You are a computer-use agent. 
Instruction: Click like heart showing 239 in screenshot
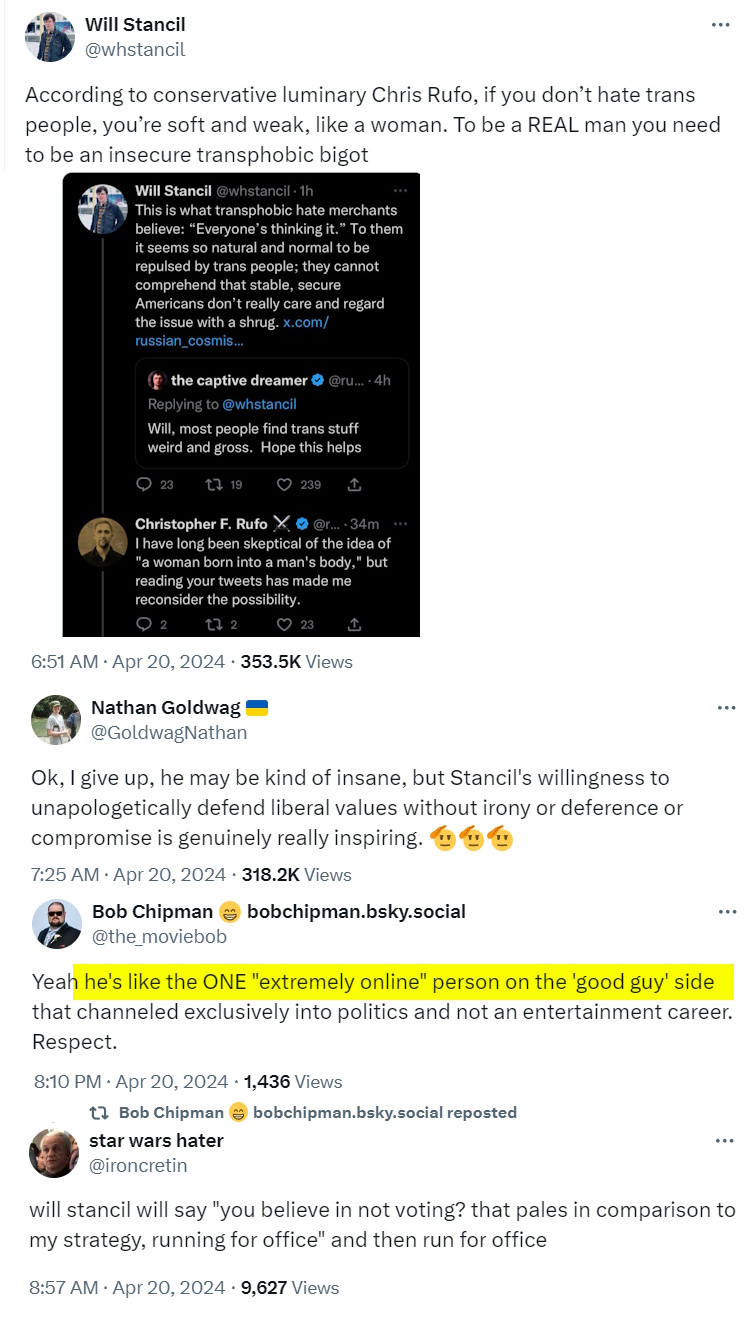285,484
